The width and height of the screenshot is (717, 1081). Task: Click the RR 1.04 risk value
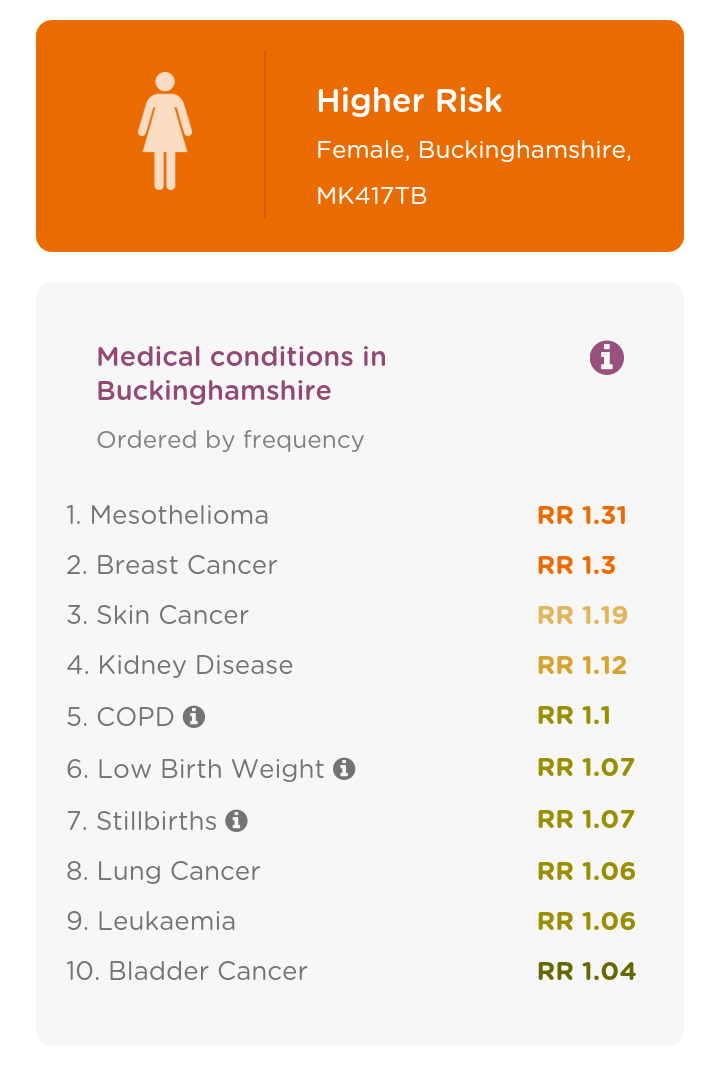tap(587, 971)
